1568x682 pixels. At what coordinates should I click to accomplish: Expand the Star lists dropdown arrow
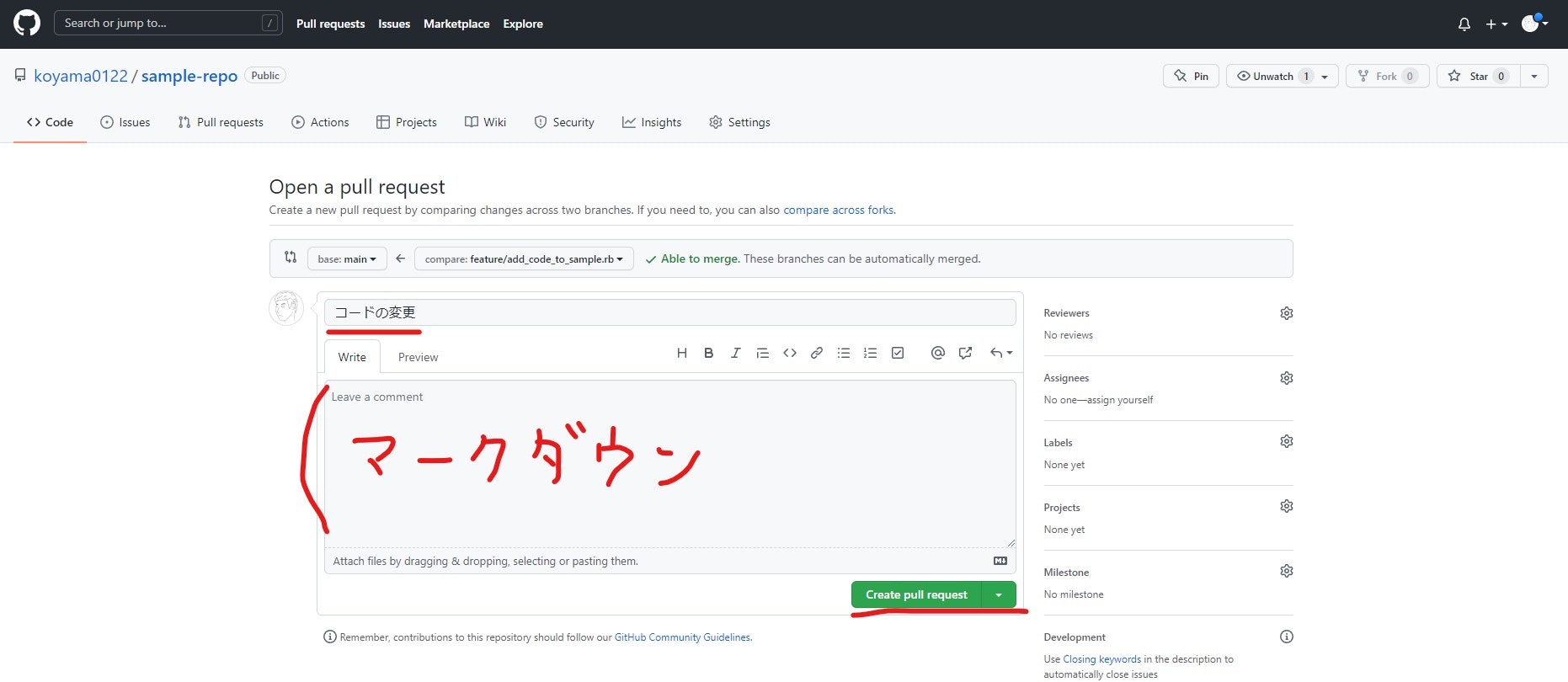(x=1534, y=76)
